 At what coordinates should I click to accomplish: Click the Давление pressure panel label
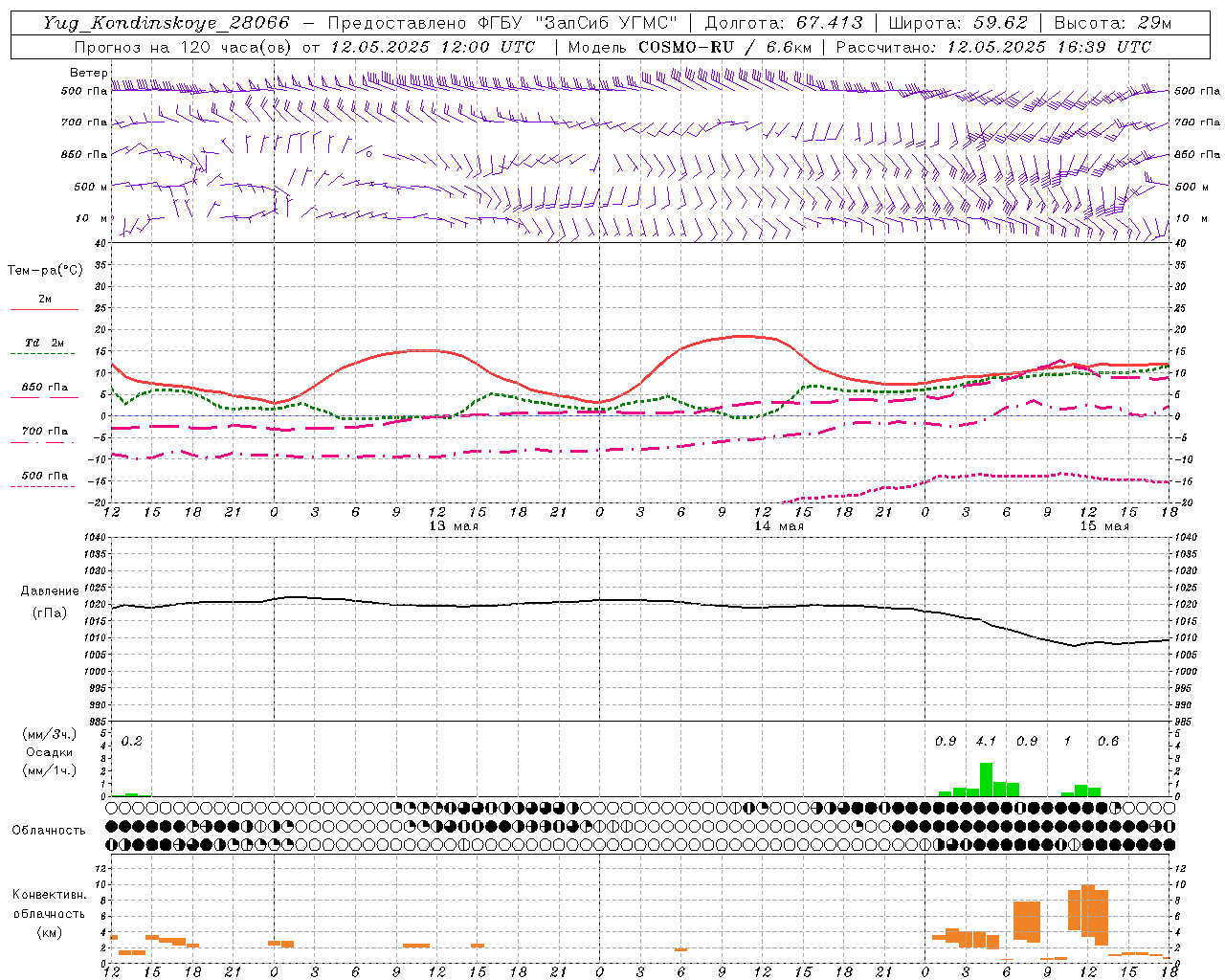pos(50,591)
